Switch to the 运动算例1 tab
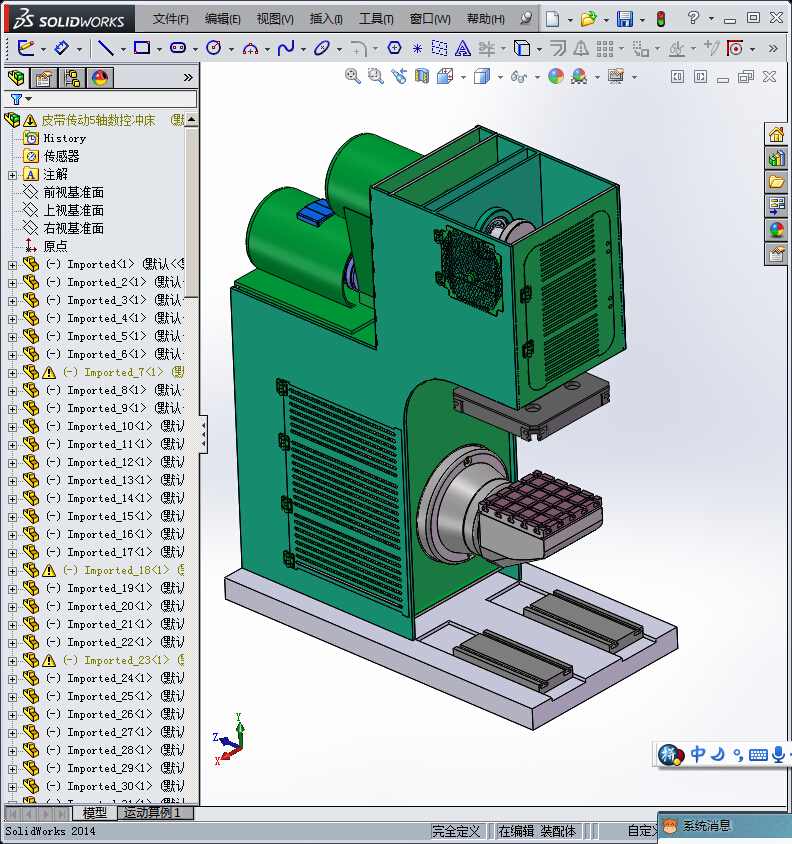The height and width of the screenshot is (844, 792). (157, 813)
